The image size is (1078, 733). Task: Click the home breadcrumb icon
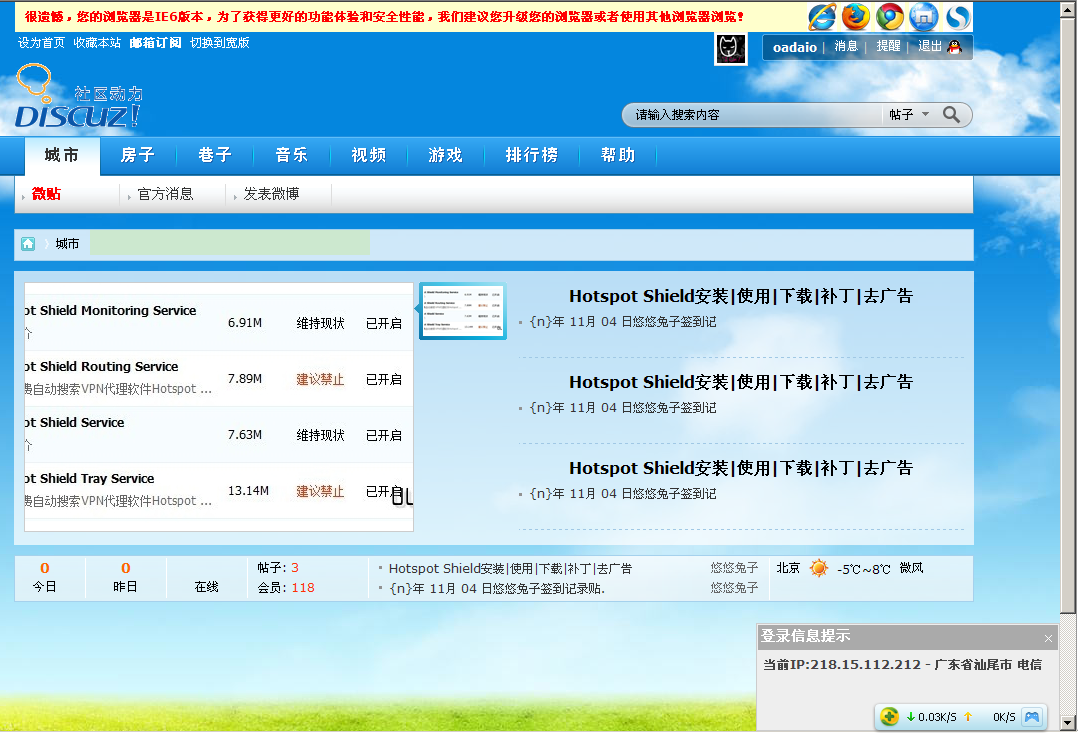pos(28,243)
